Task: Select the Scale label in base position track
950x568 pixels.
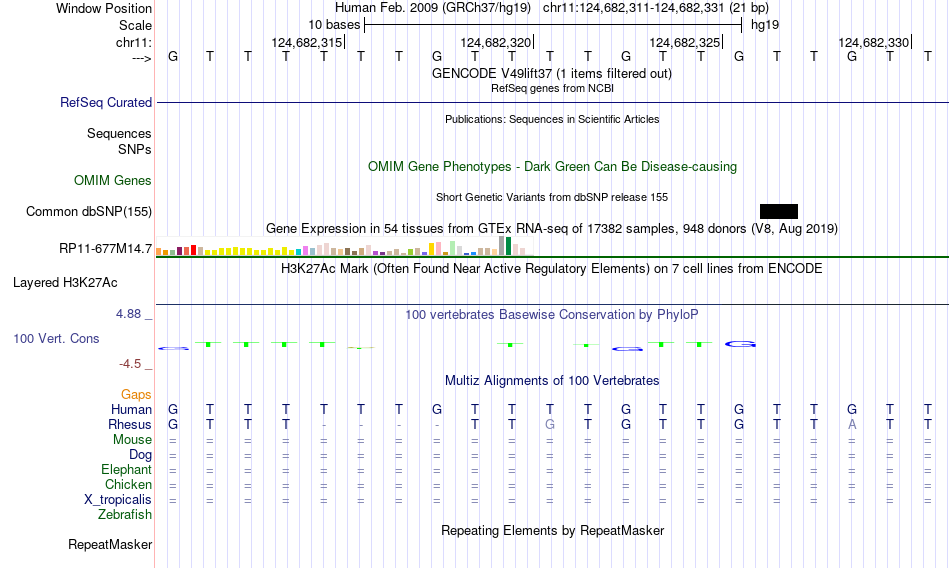Action: (x=135, y=25)
